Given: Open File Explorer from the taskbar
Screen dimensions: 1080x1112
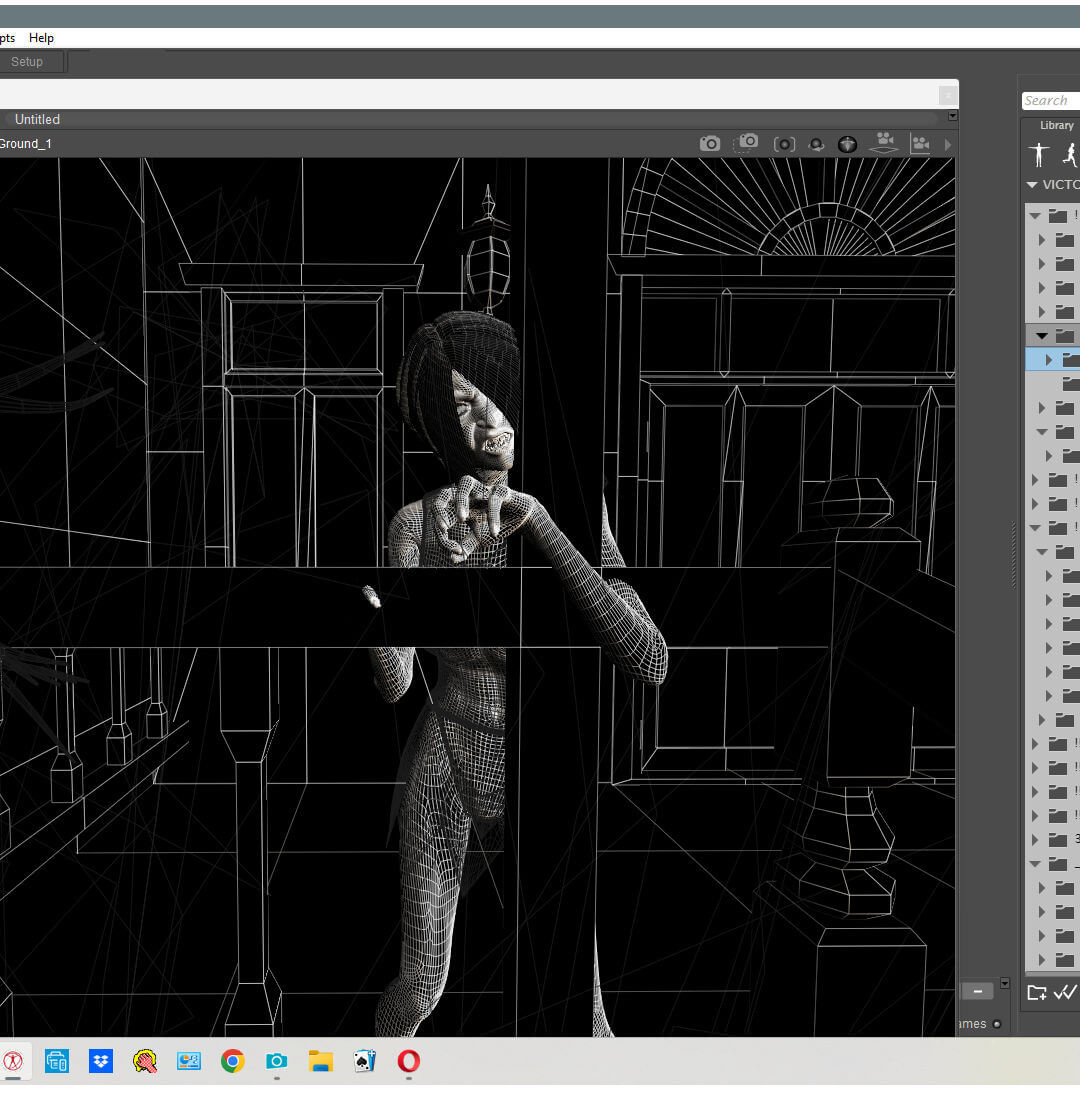Looking at the screenshot, I should click(x=321, y=1061).
